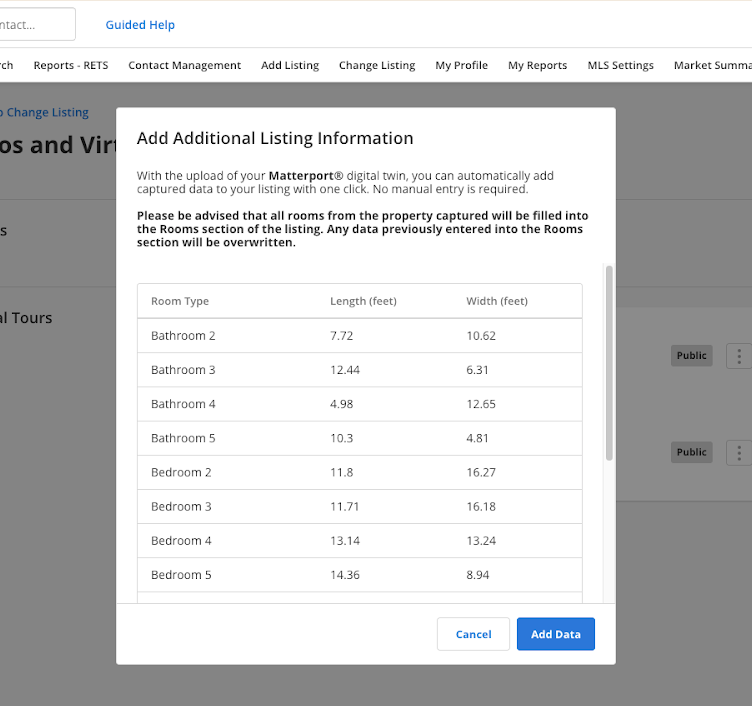Go back via Change Listing breadcrumb
Viewport: 752px width, 706px height.
(45, 113)
